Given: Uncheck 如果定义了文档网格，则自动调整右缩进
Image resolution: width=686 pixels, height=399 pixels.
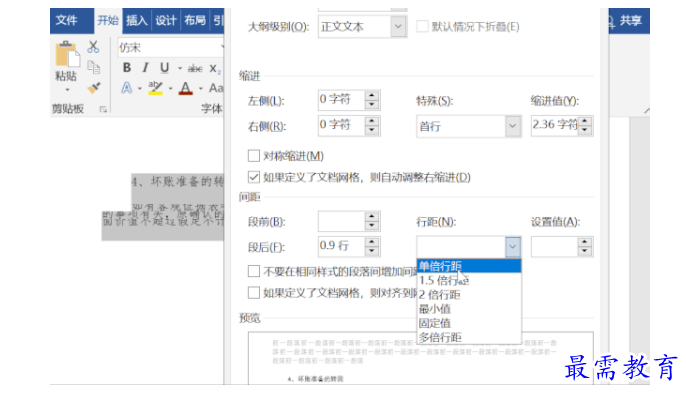Looking at the screenshot, I should [254, 177].
